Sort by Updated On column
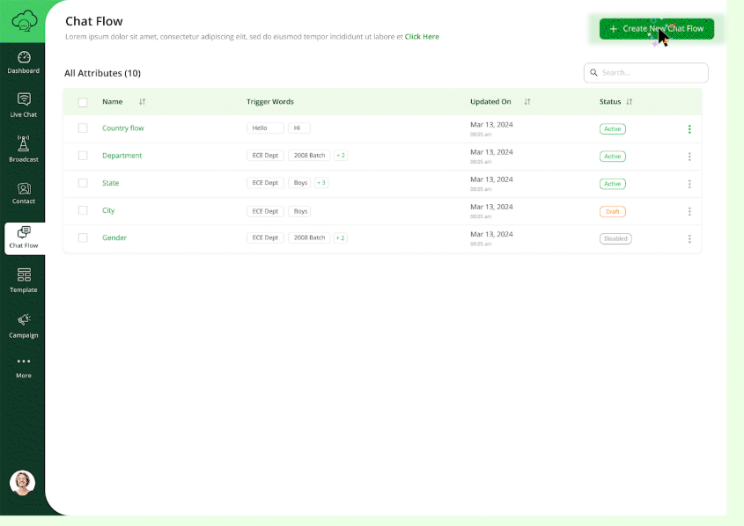Image resolution: width=744 pixels, height=526 pixels. [527, 102]
